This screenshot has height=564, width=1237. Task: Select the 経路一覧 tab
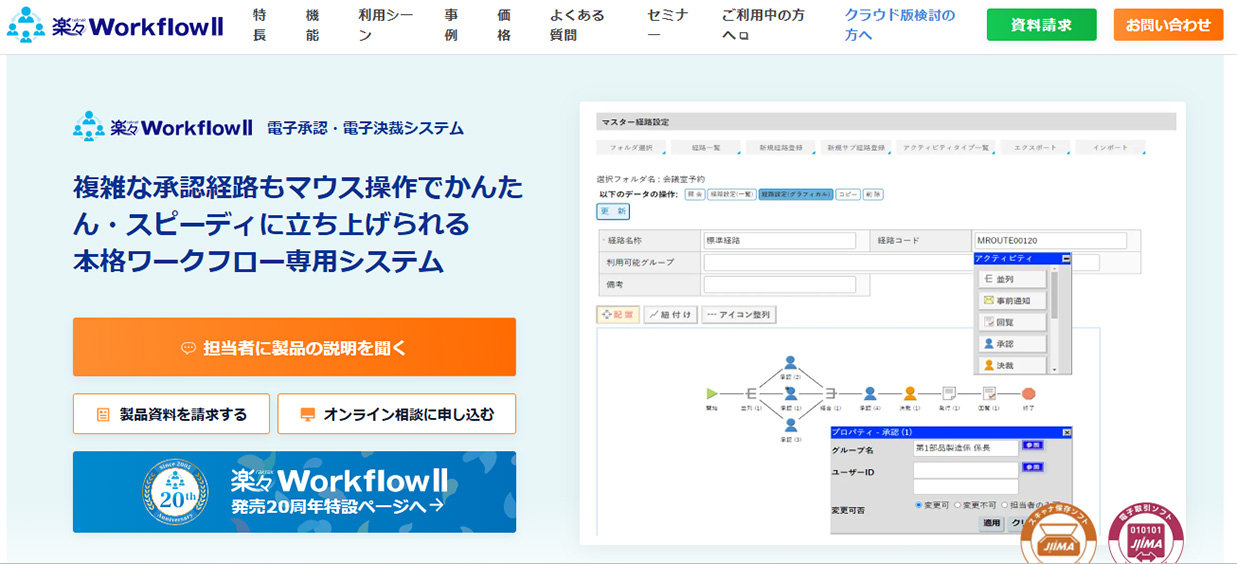(x=705, y=148)
